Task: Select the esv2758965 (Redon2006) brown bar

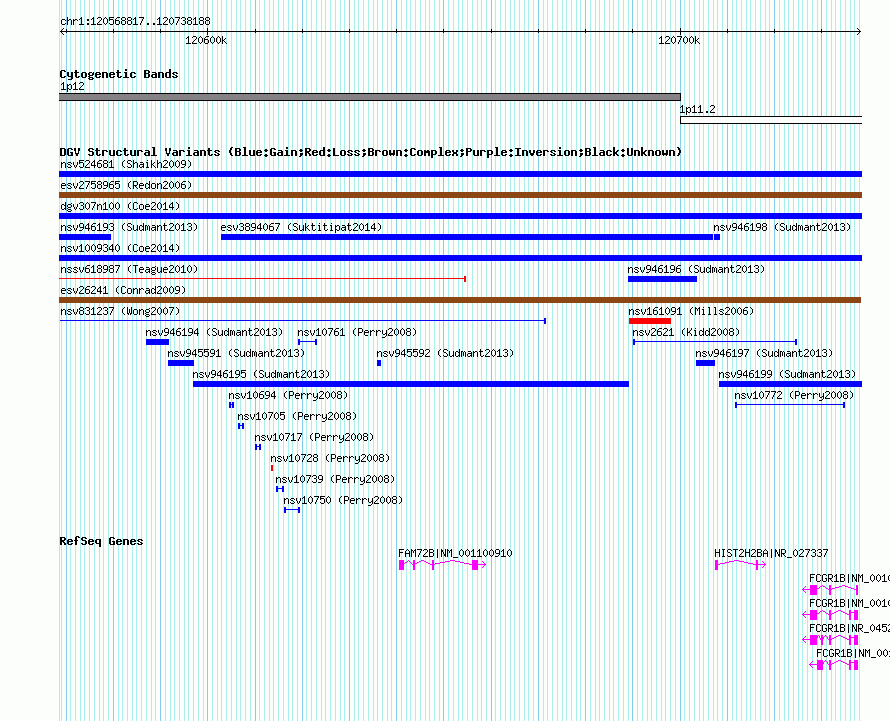Action: pyautogui.click(x=460, y=195)
